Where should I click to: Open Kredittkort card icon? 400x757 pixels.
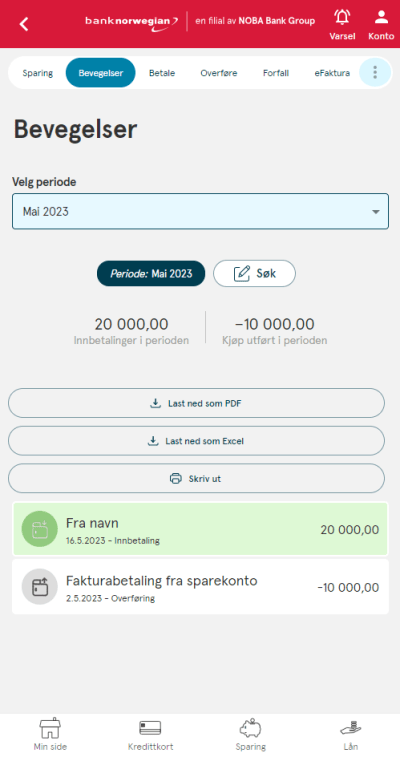point(150,728)
